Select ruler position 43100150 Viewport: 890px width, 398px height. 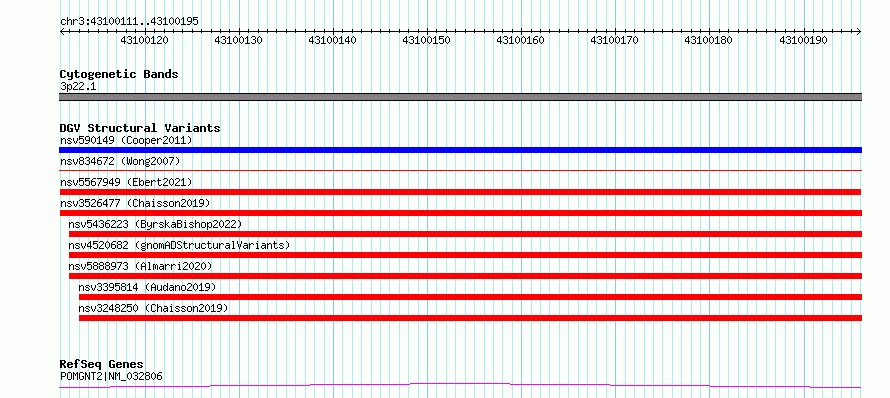click(x=427, y=40)
